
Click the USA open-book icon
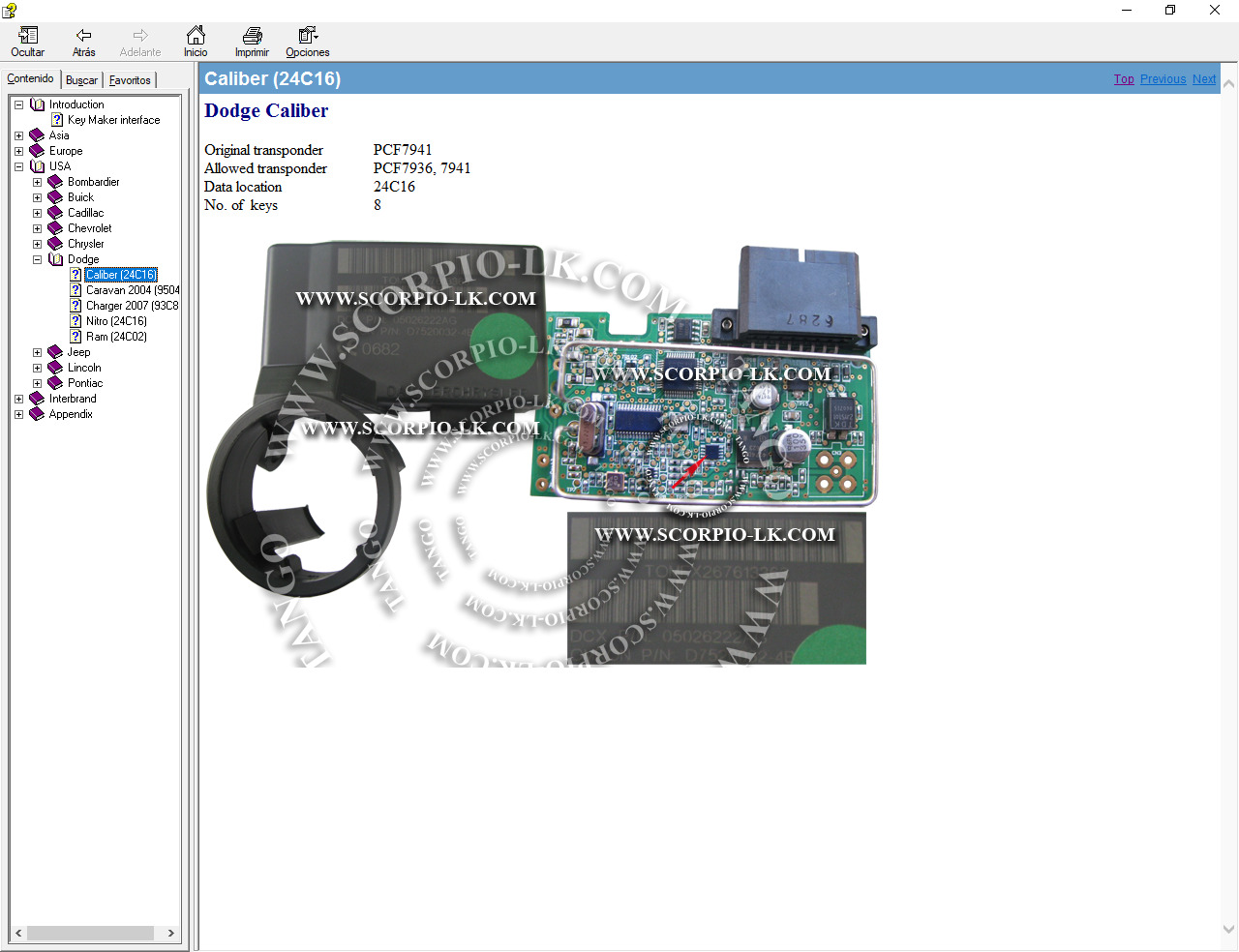(x=38, y=166)
